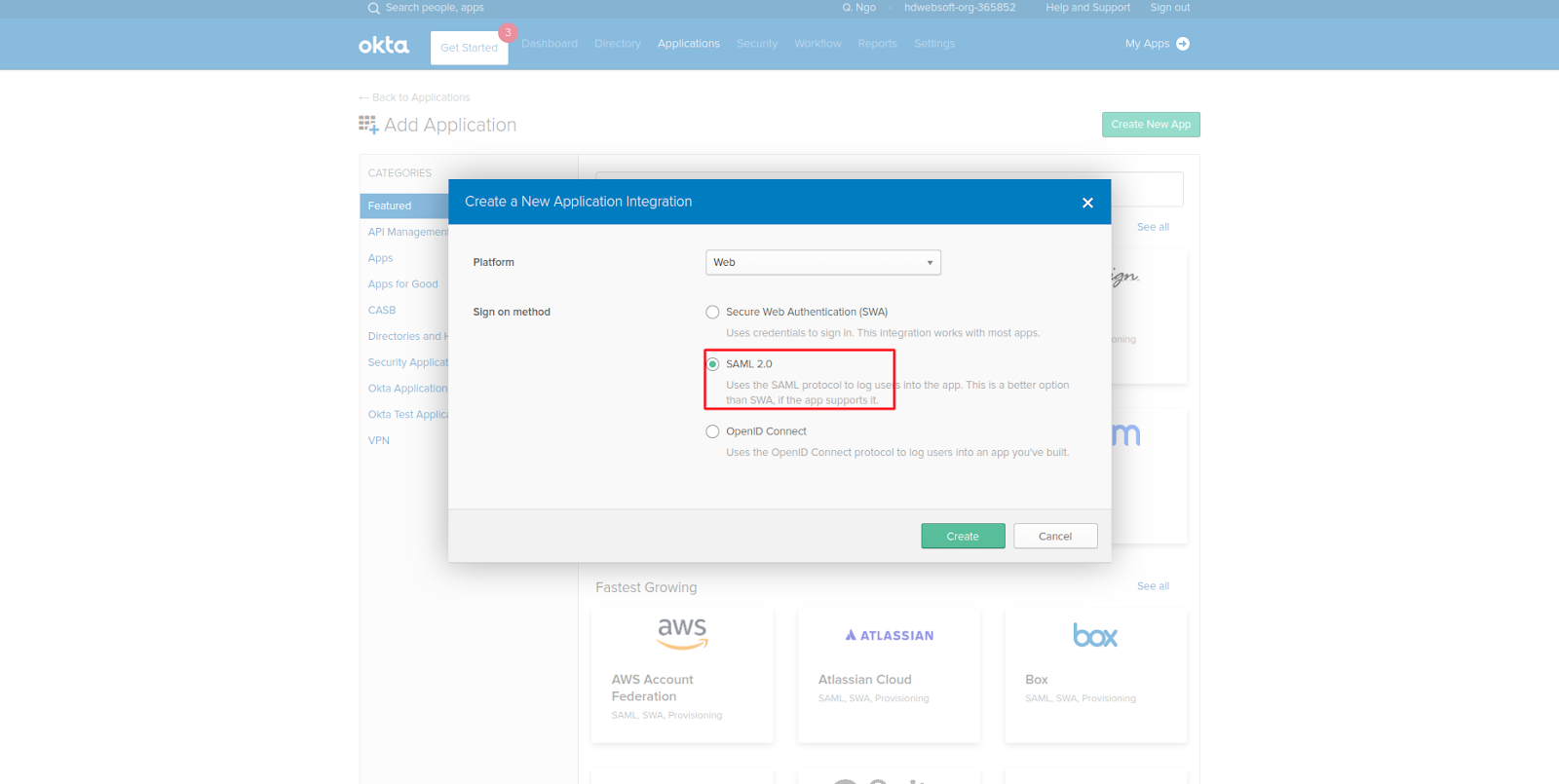Click the green Create button
Viewport: 1559px width, 784px height.
(x=962, y=537)
